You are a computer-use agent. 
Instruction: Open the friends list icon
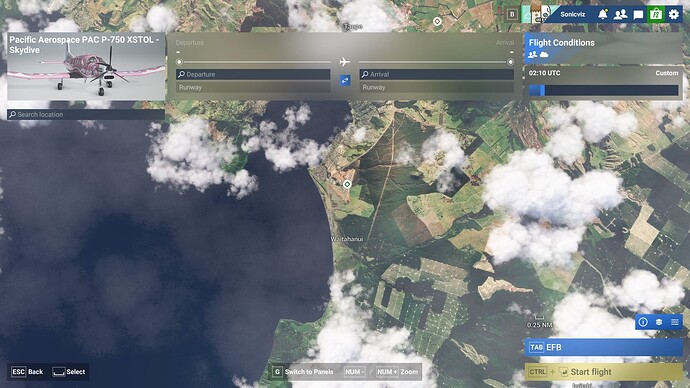(x=620, y=15)
